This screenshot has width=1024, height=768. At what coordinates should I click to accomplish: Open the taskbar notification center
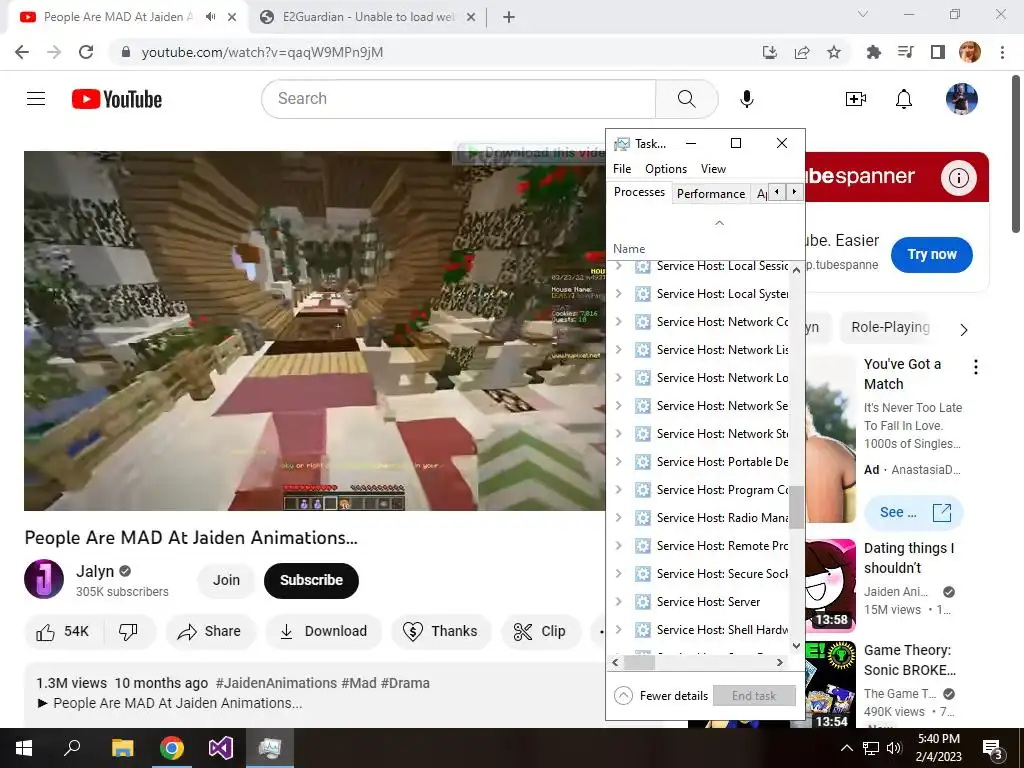(992, 748)
